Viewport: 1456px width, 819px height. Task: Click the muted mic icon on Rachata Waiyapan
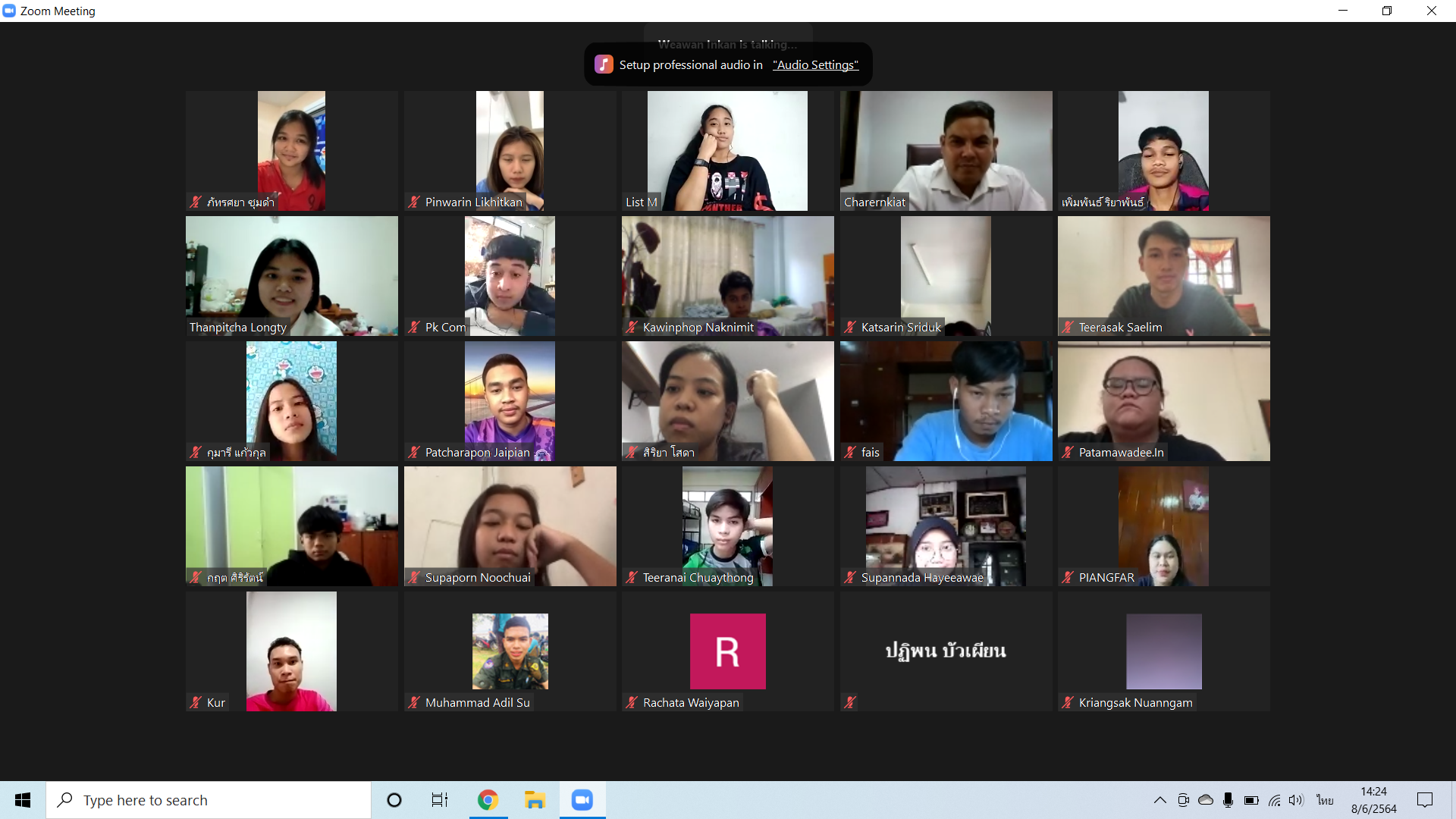point(632,702)
